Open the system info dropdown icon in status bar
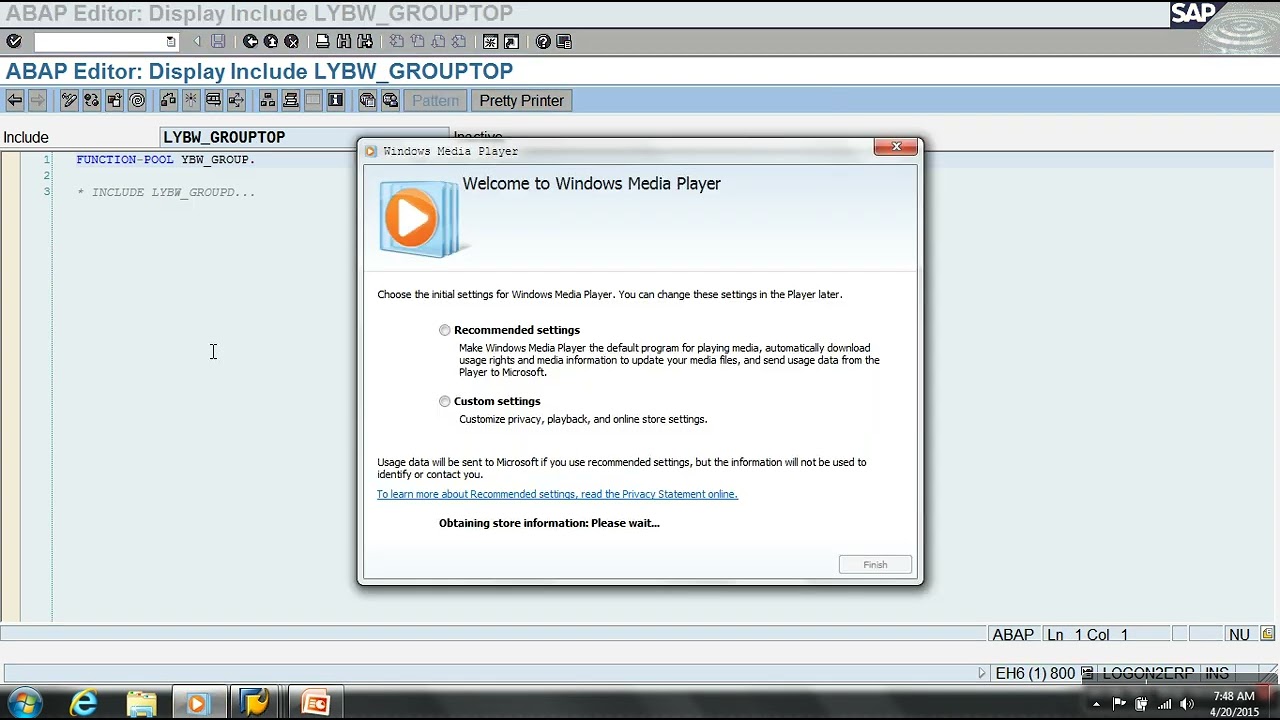 tap(1087, 673)
